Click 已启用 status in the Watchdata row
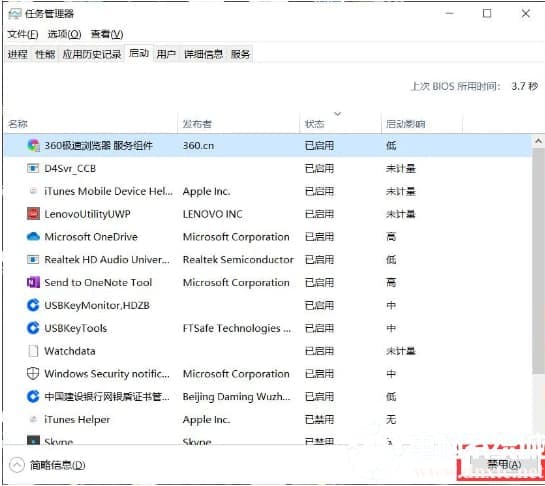 [x=319, y=351]
